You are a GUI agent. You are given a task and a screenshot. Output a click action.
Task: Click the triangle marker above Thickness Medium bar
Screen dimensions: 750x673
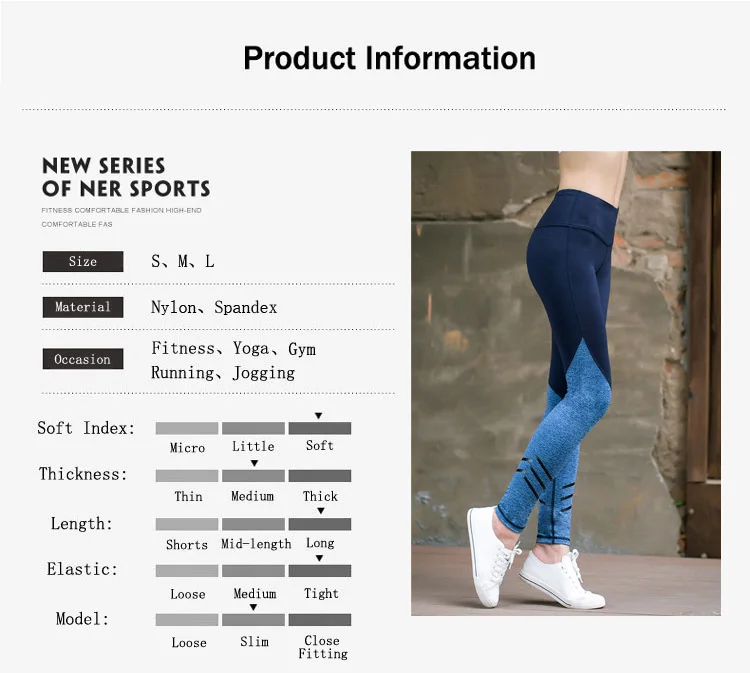tap(254, 463)
